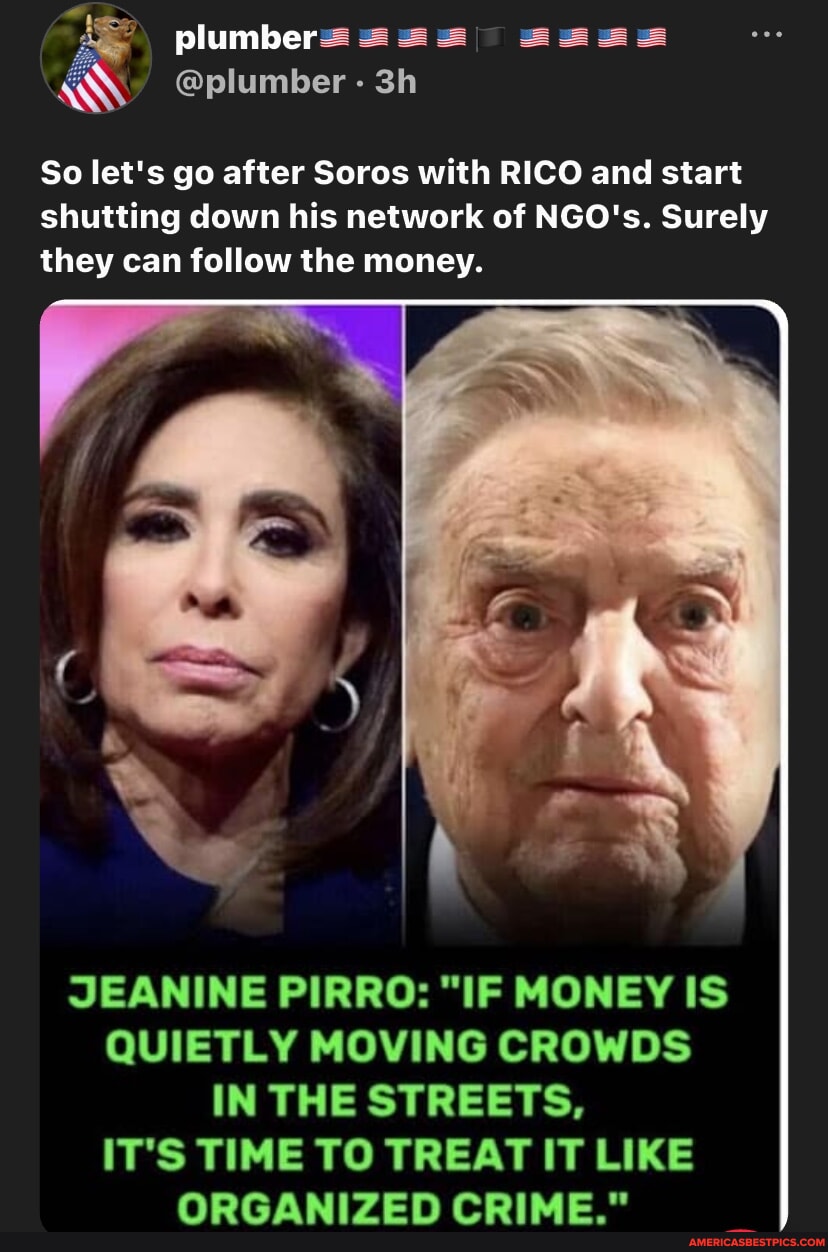Viewport: 828px width, 1252px height.
Task: Click the squirrel-with-flag profile avatar
Action: (x=95, y=56)
